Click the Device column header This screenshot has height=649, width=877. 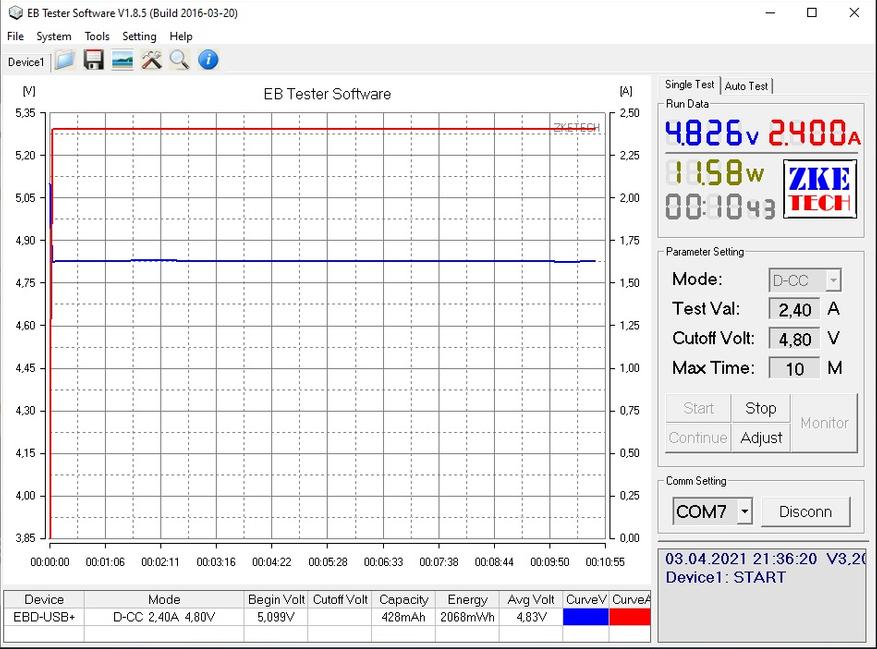(x=44, y=599)
